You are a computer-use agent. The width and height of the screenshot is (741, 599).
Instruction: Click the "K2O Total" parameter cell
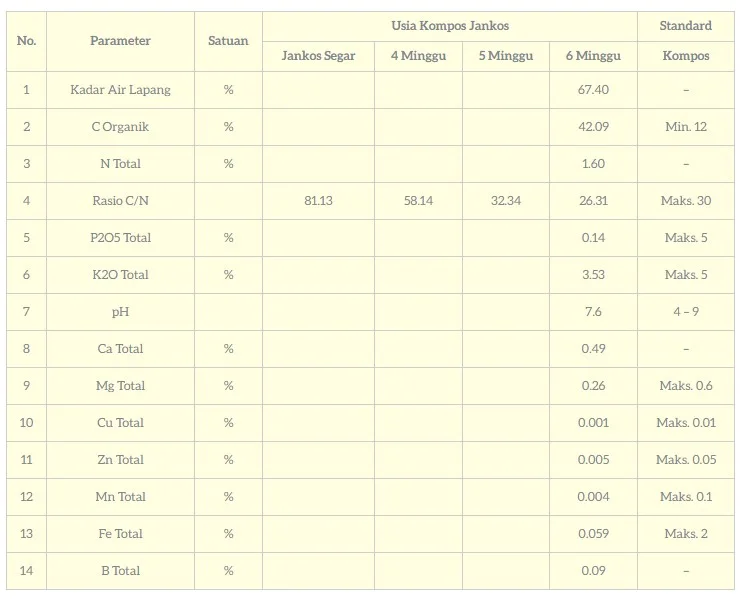coord(120,275)
